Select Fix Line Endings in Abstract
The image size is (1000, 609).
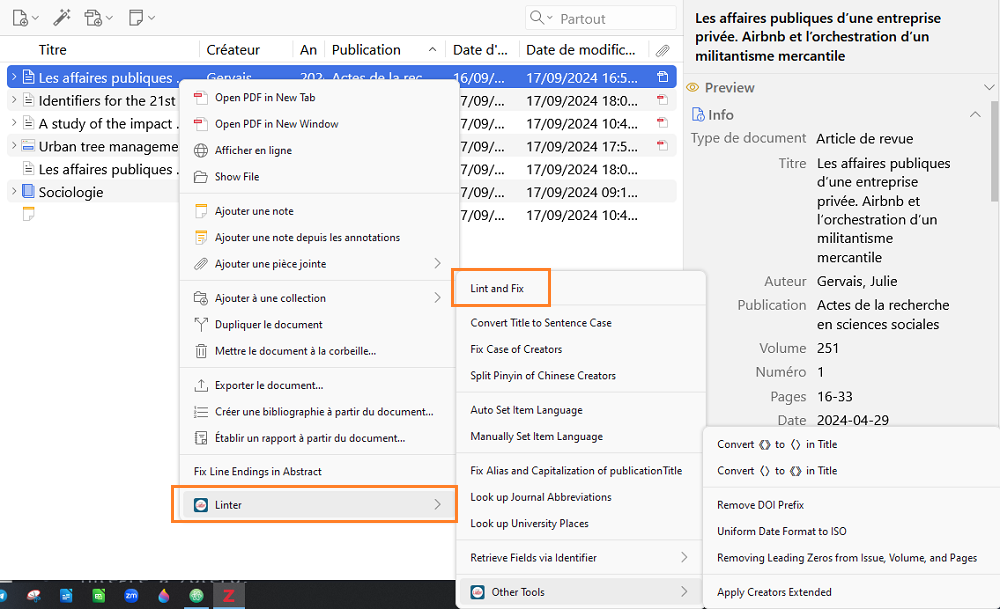pos(258,471)
